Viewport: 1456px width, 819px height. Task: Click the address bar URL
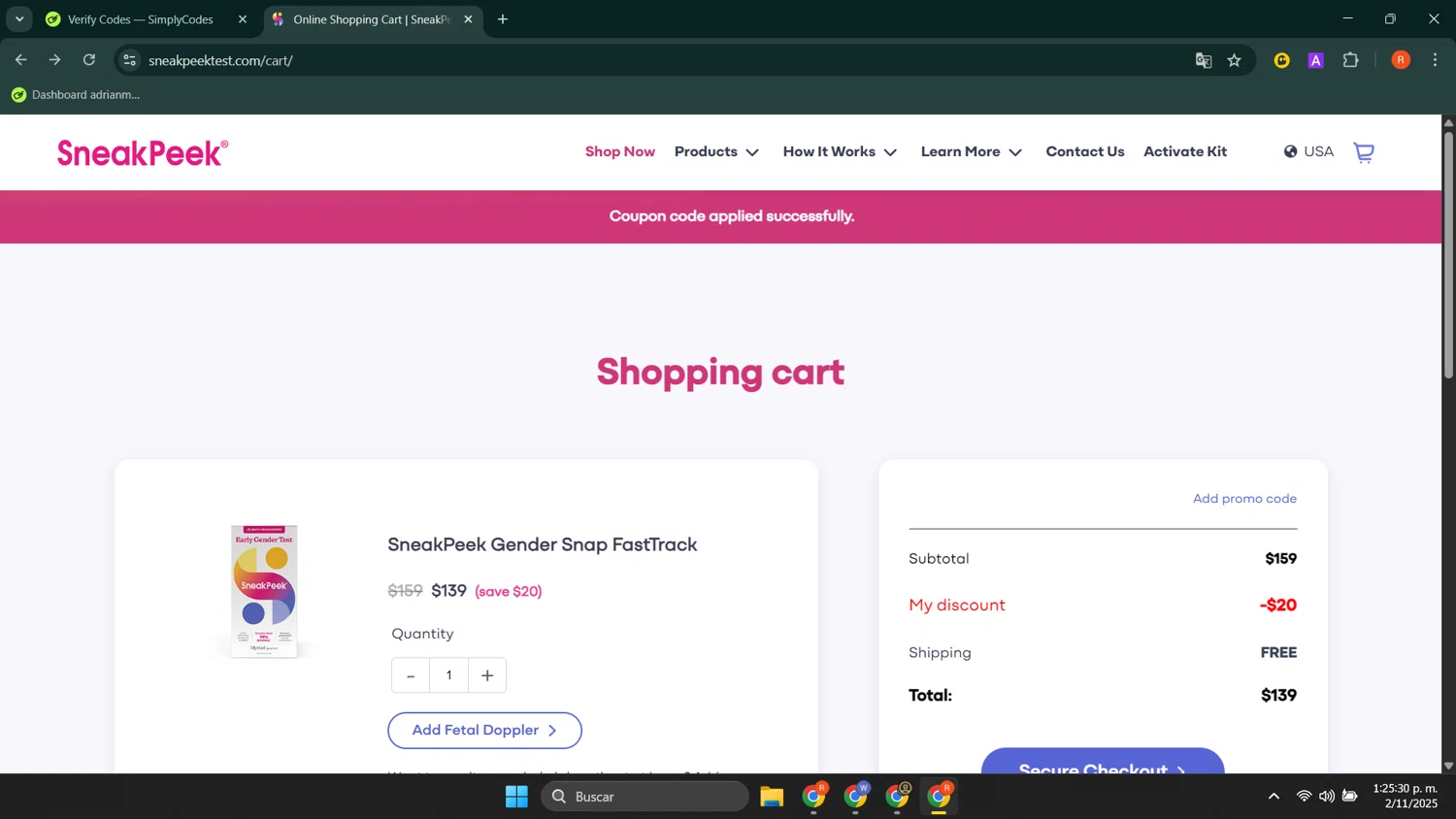[221, 60]
